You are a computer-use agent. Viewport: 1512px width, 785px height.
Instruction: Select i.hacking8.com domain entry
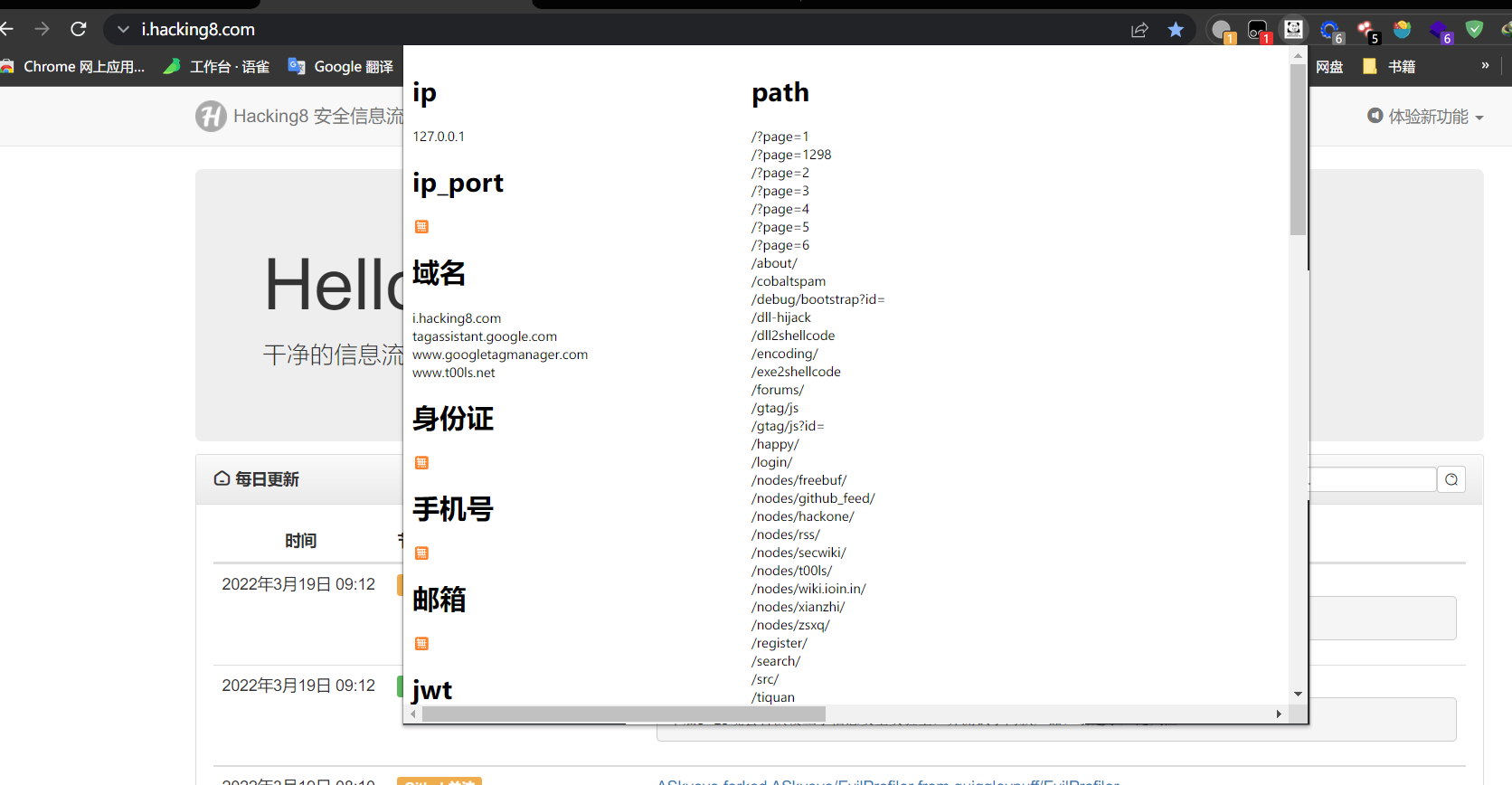[x=457, y=318]
